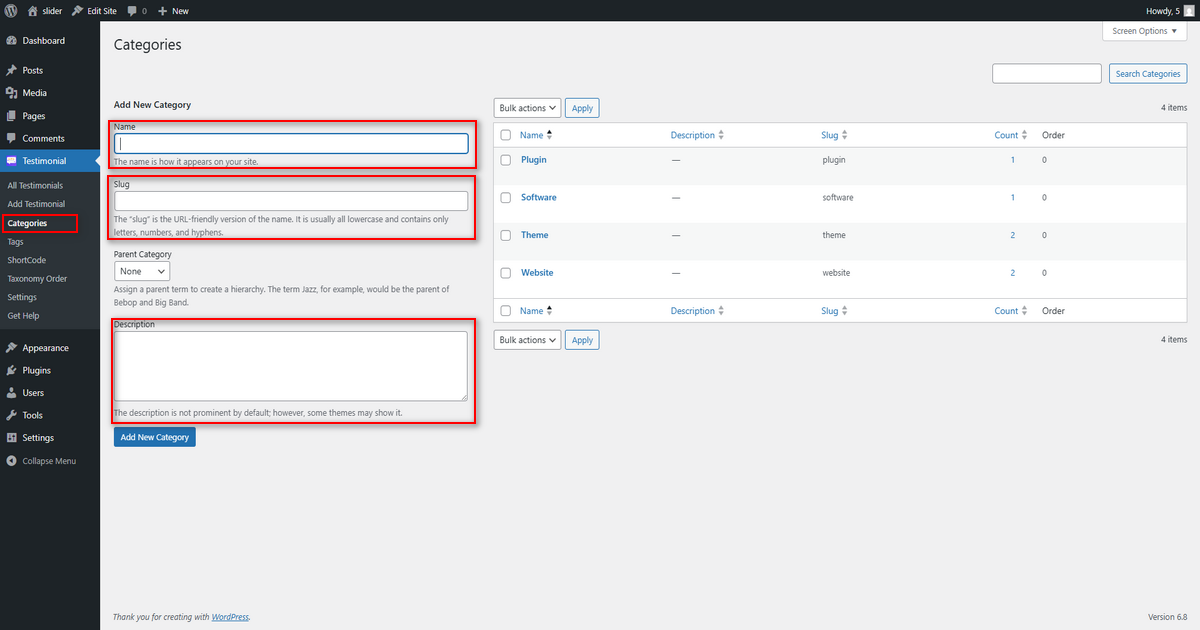Tick the select-all checkbox in table footer

click(x=506, y=311)
